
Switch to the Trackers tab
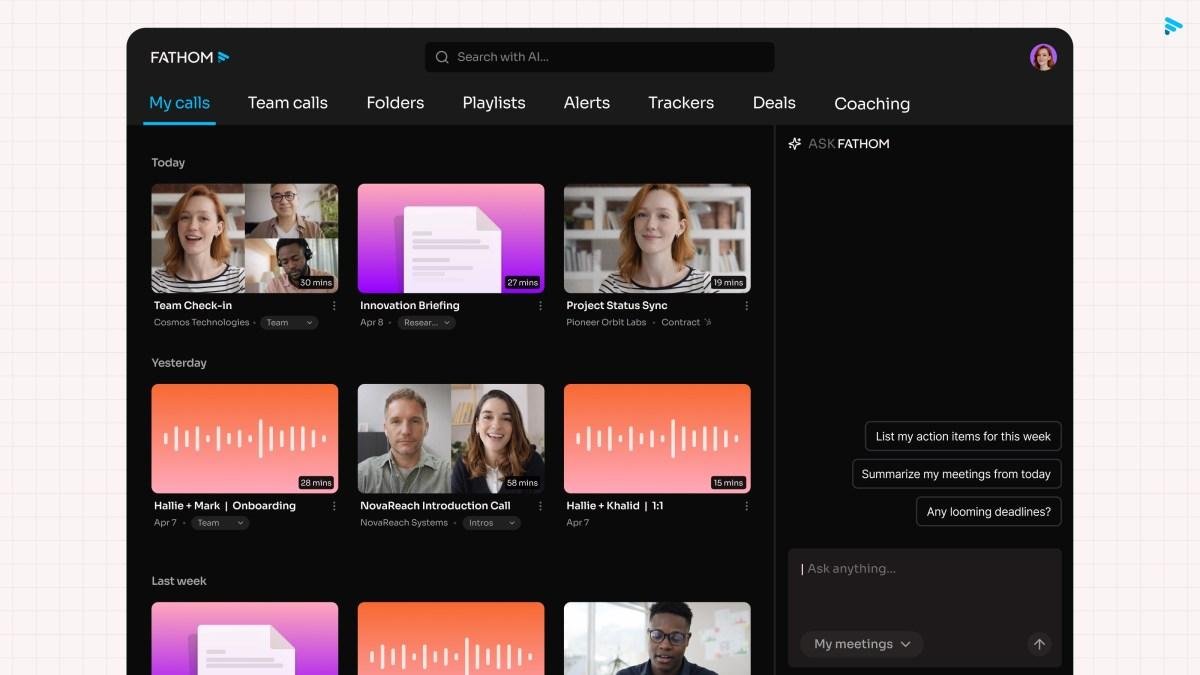click(x=680, y=102)
